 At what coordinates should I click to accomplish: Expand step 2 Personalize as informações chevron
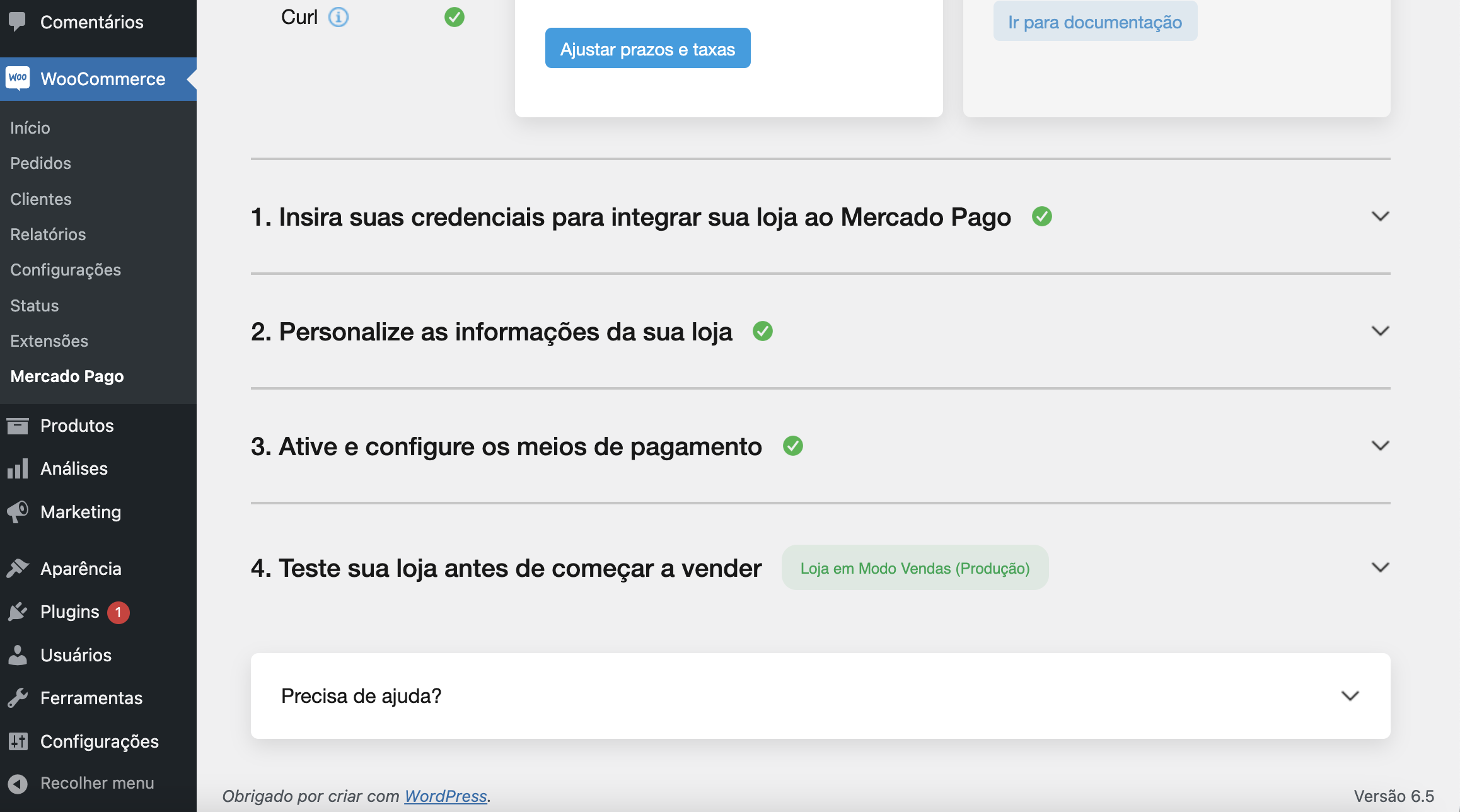point(1381,331)
